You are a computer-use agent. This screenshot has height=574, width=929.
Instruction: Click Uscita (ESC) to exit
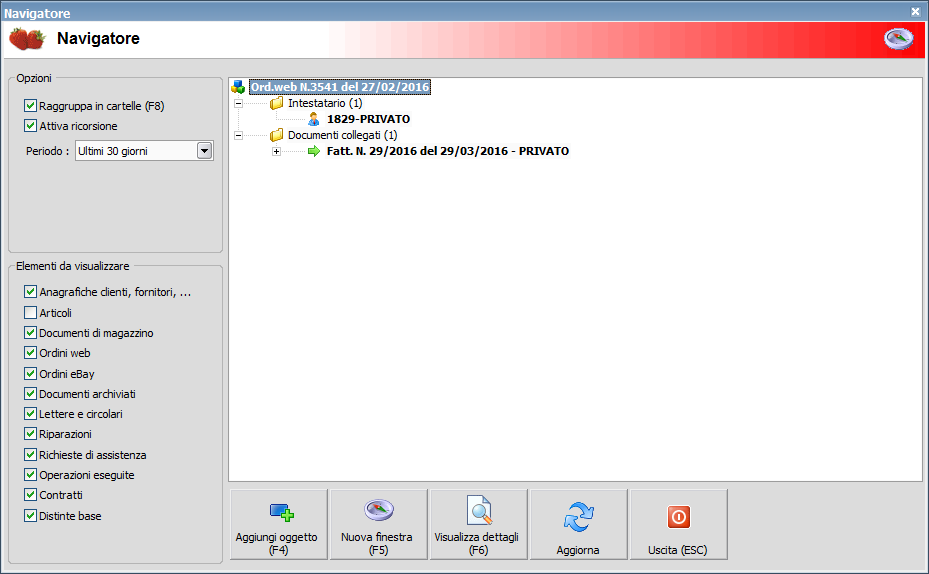point(678,524)
